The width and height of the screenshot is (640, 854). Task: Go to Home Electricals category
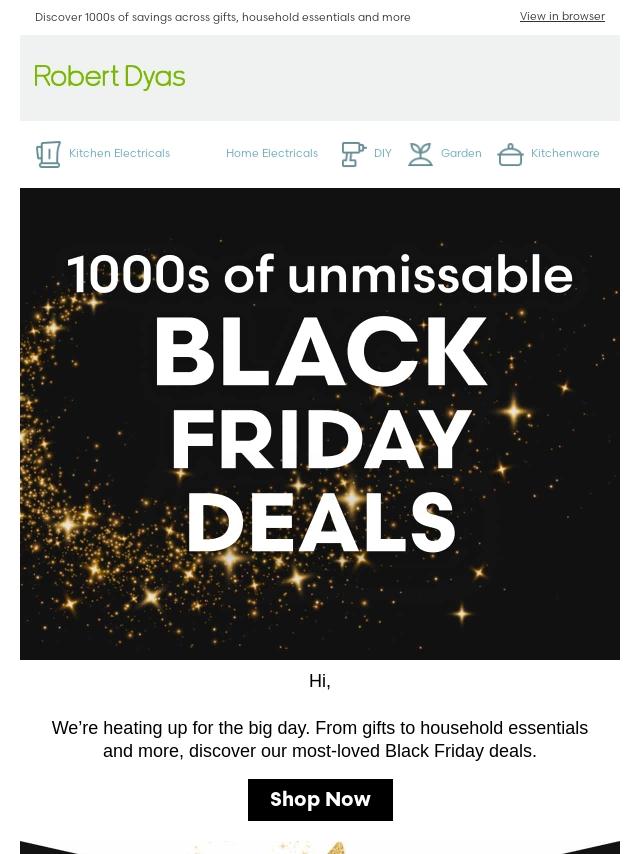click(x=272, y=154)
